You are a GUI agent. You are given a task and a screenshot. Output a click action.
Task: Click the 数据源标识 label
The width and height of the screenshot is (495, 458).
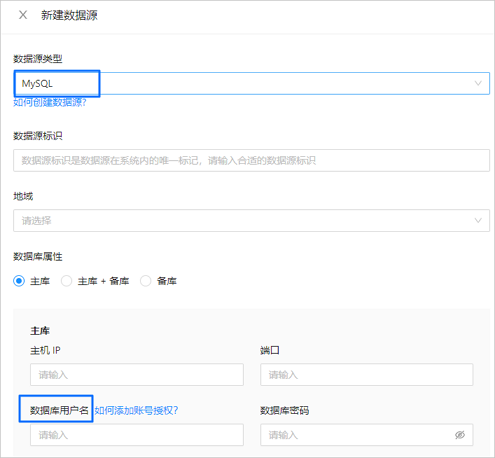click(38, 136)
